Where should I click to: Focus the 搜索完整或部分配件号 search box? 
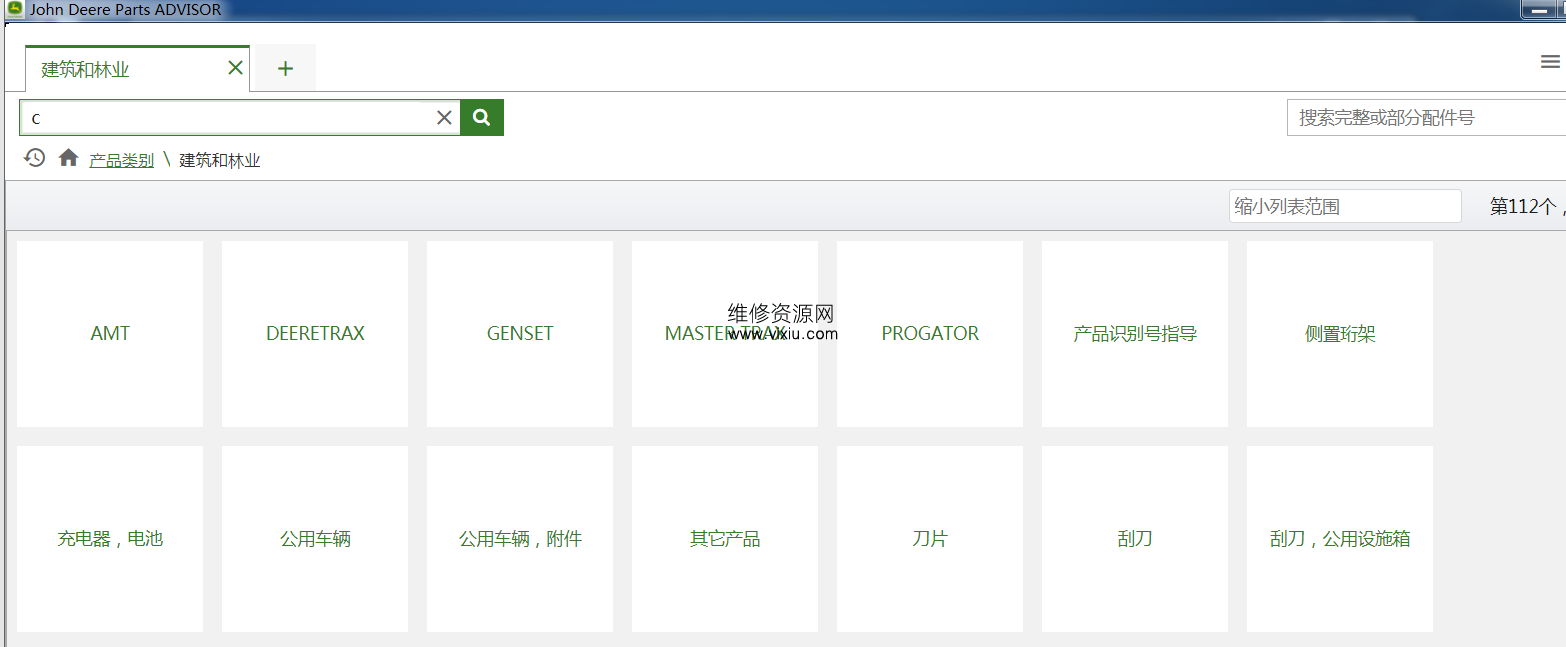1425,118
